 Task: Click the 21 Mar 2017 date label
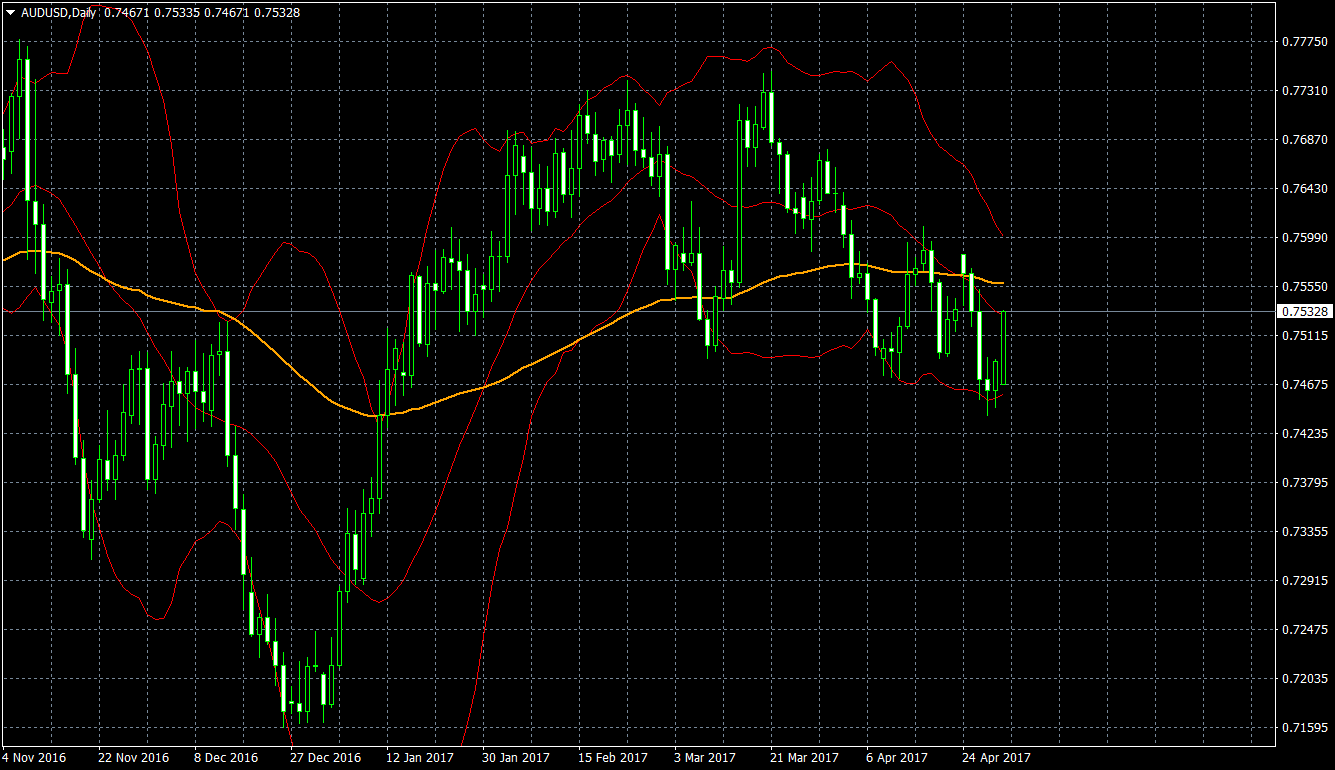pyautogui.click(x=805, y=758)
